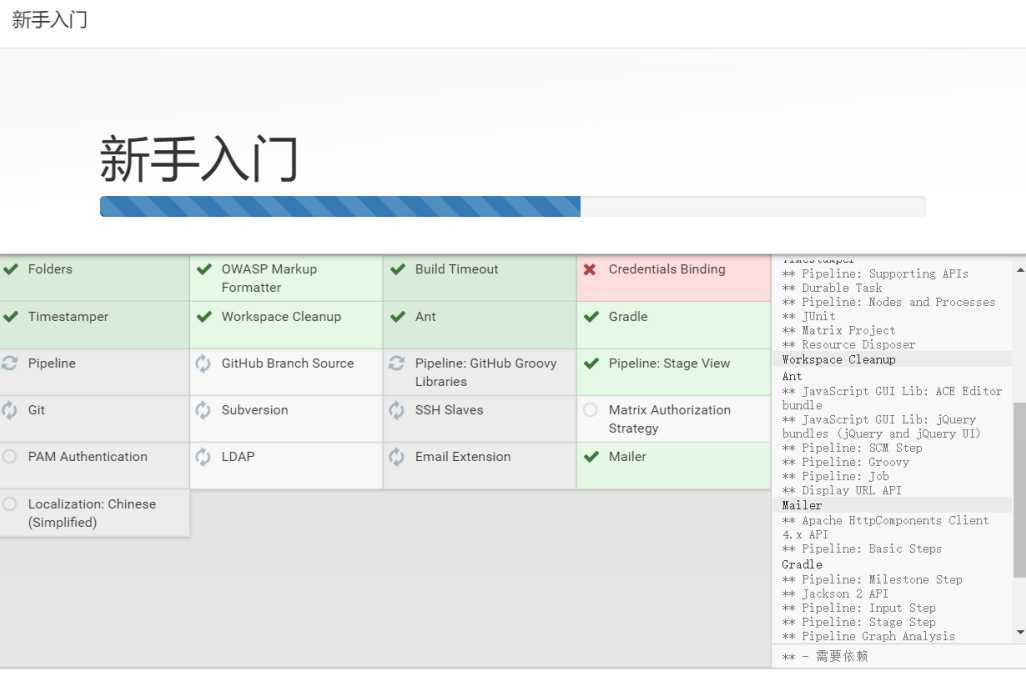Click the large 新手入门 heading

(x=199, y=158)
